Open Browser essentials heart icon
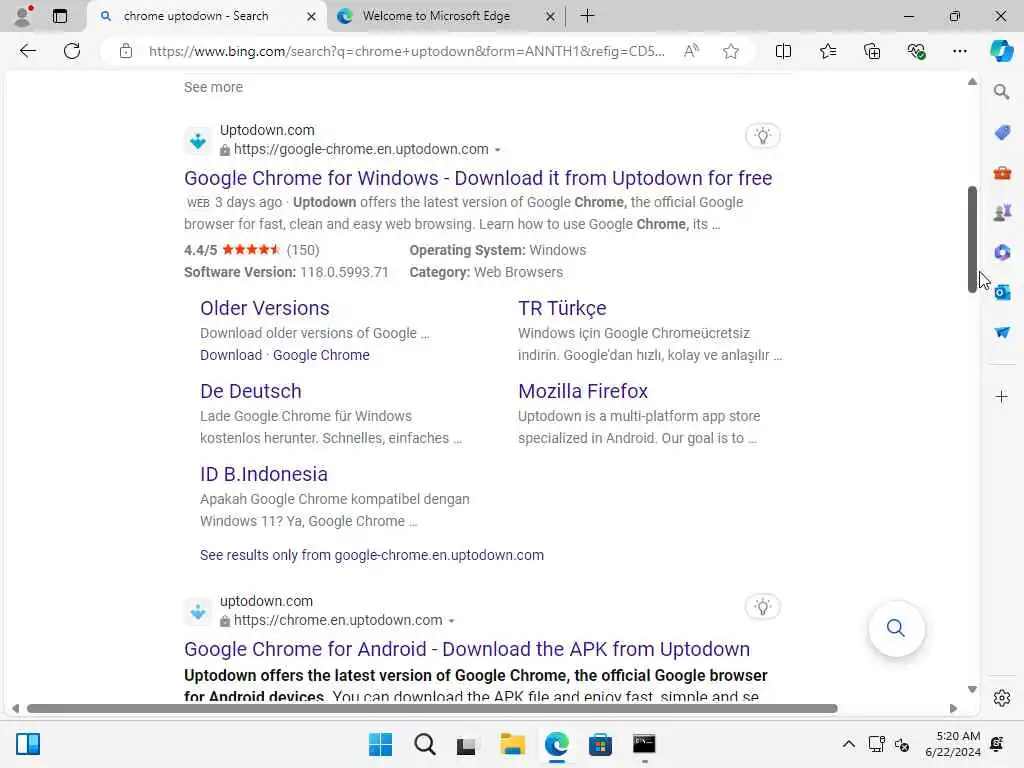 click(x=916, y=51)
